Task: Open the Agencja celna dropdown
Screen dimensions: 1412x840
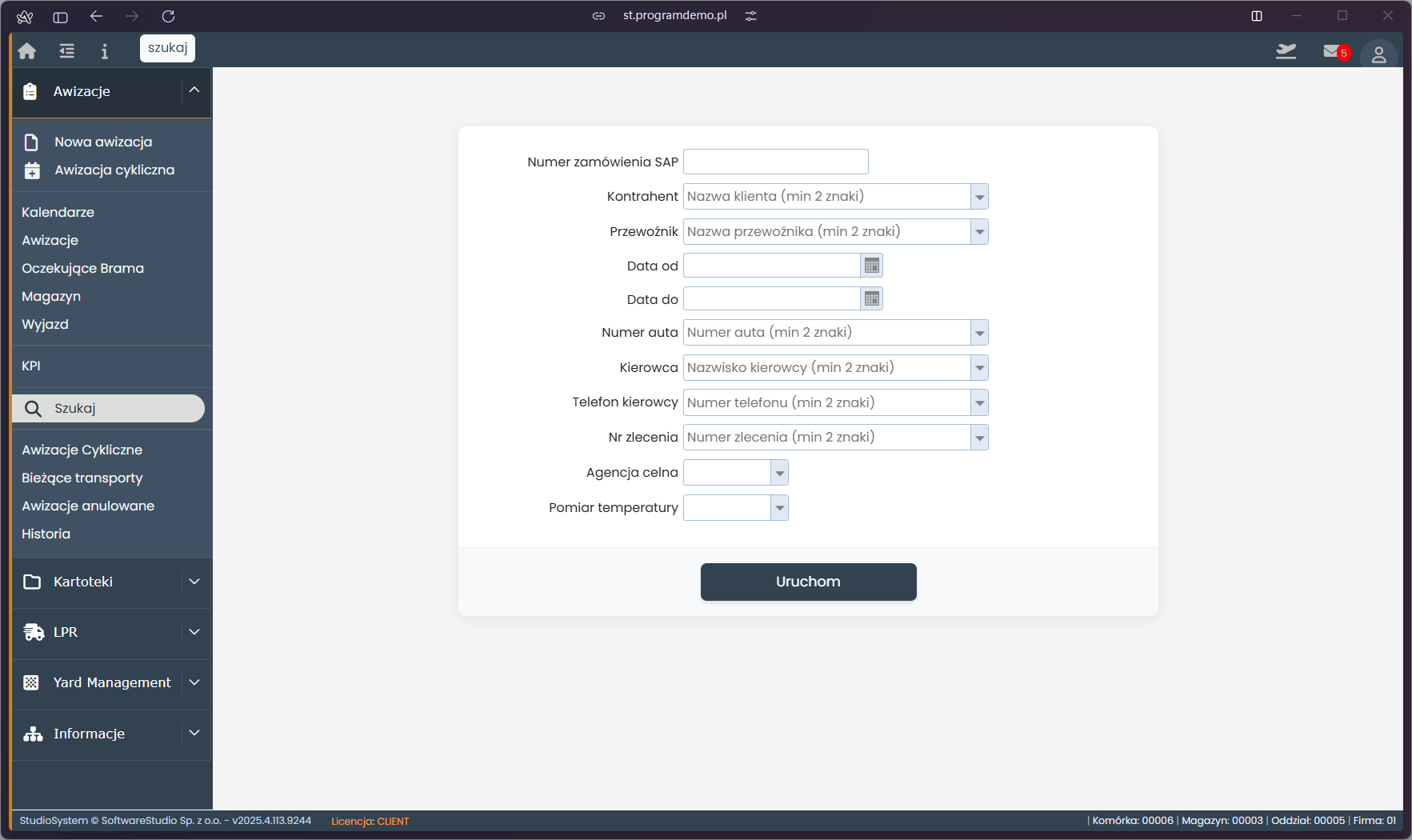Action: pyautogui.click(x=779, y=473)
